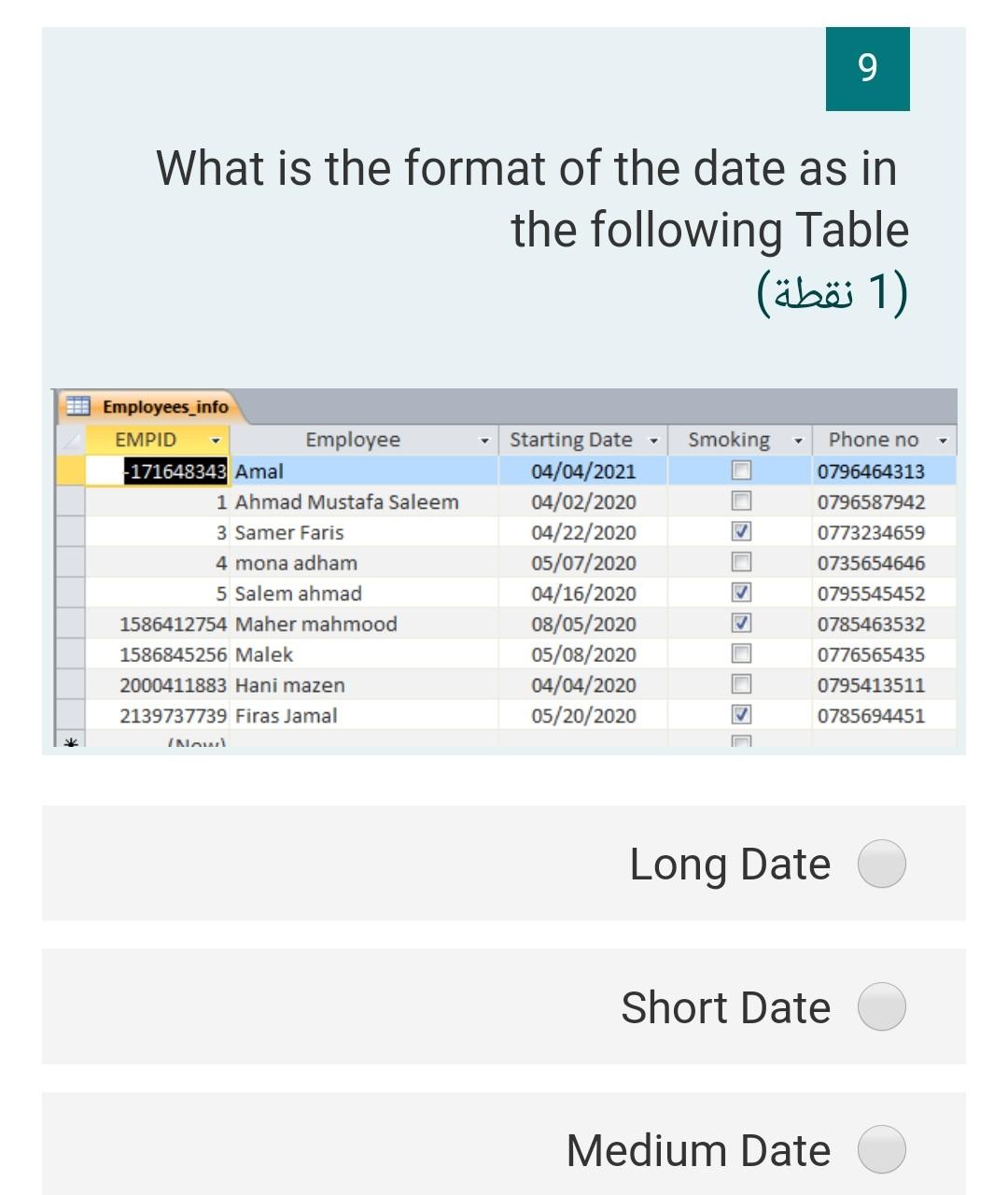Uncheck Smoking for Samer Faris
Screen dimensions: 1008x1195
tap(742, 532)
